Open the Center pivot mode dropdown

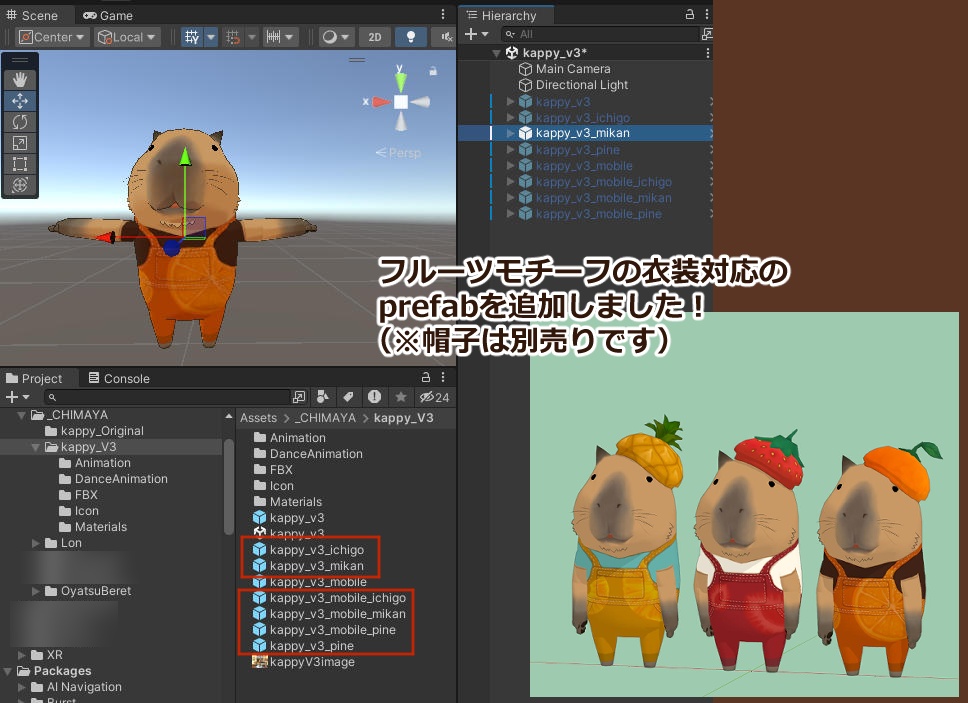pos(53,37)
